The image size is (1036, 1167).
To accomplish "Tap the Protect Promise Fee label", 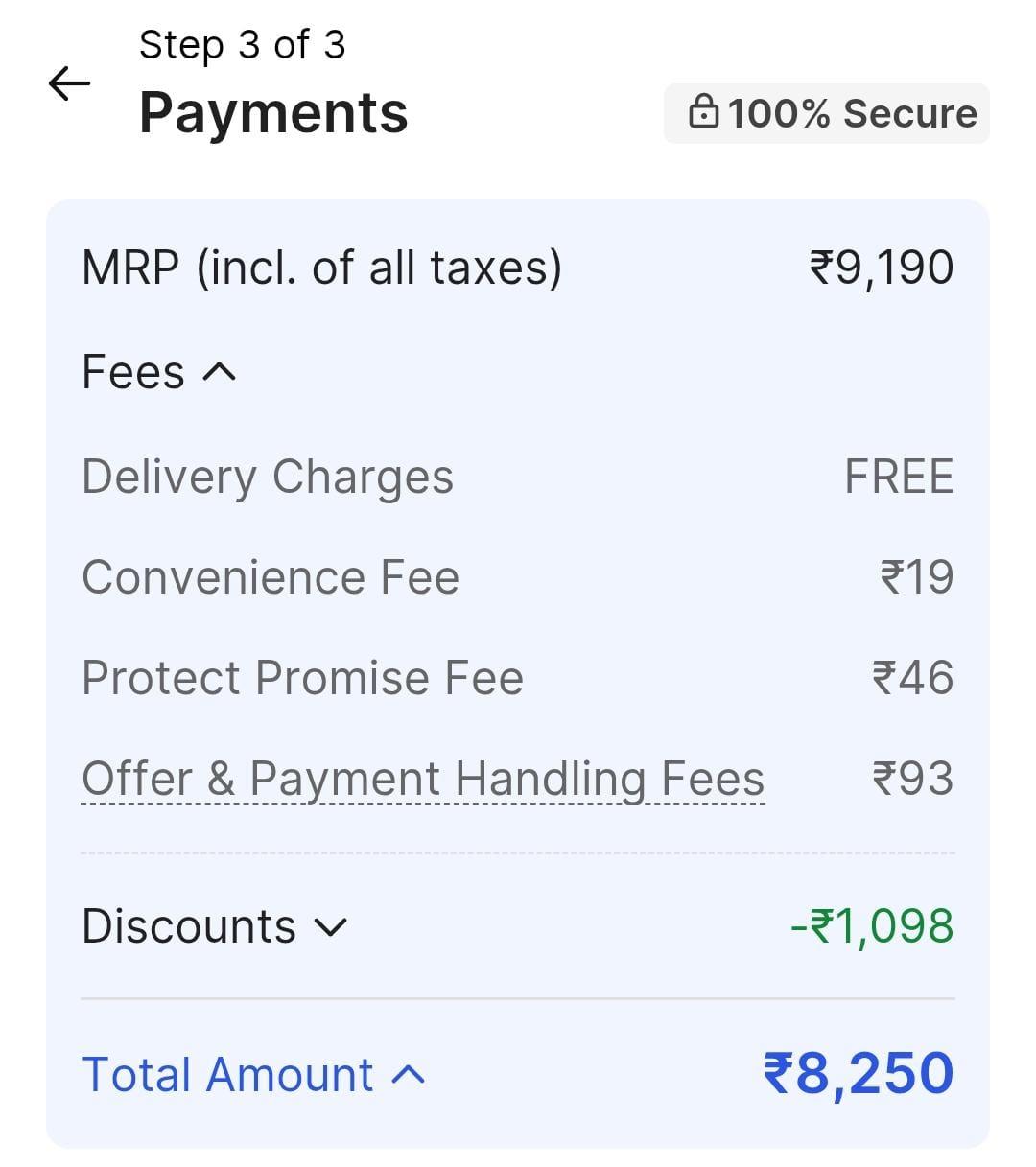I will click(x=302, y=678).
